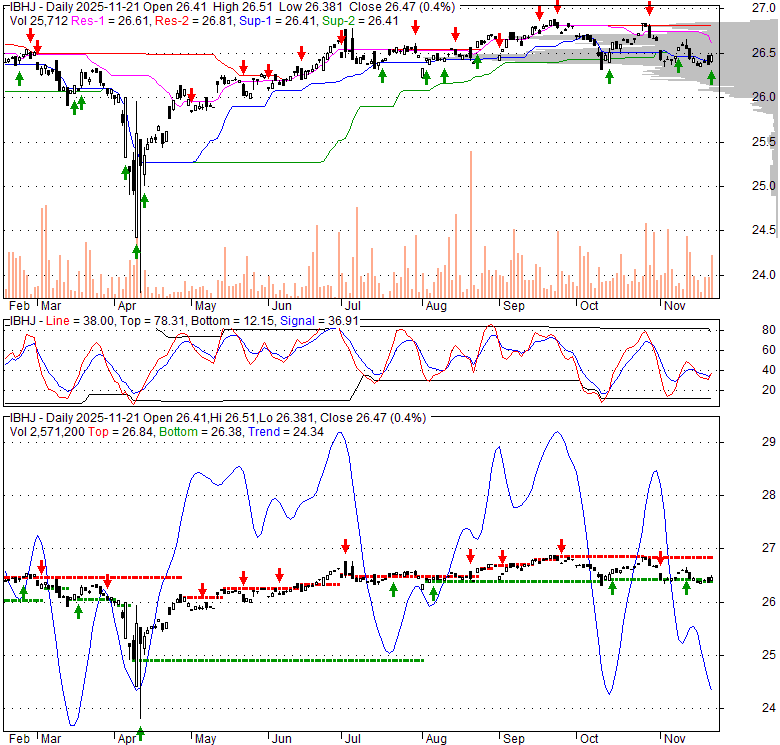Click green arrow at bottom of lower panel
780x745 pixels.
click(x=140, y=732)
